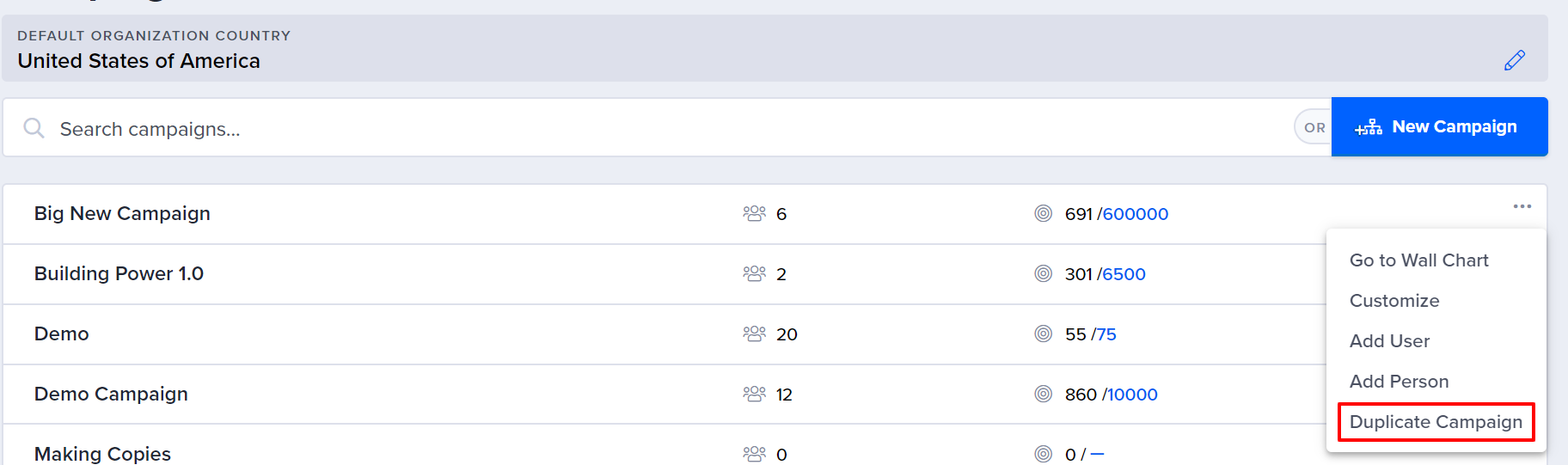Click the target icon in Building Power 1.0 row
This screenshot has width=1568, height=465.
point(1043,273)
